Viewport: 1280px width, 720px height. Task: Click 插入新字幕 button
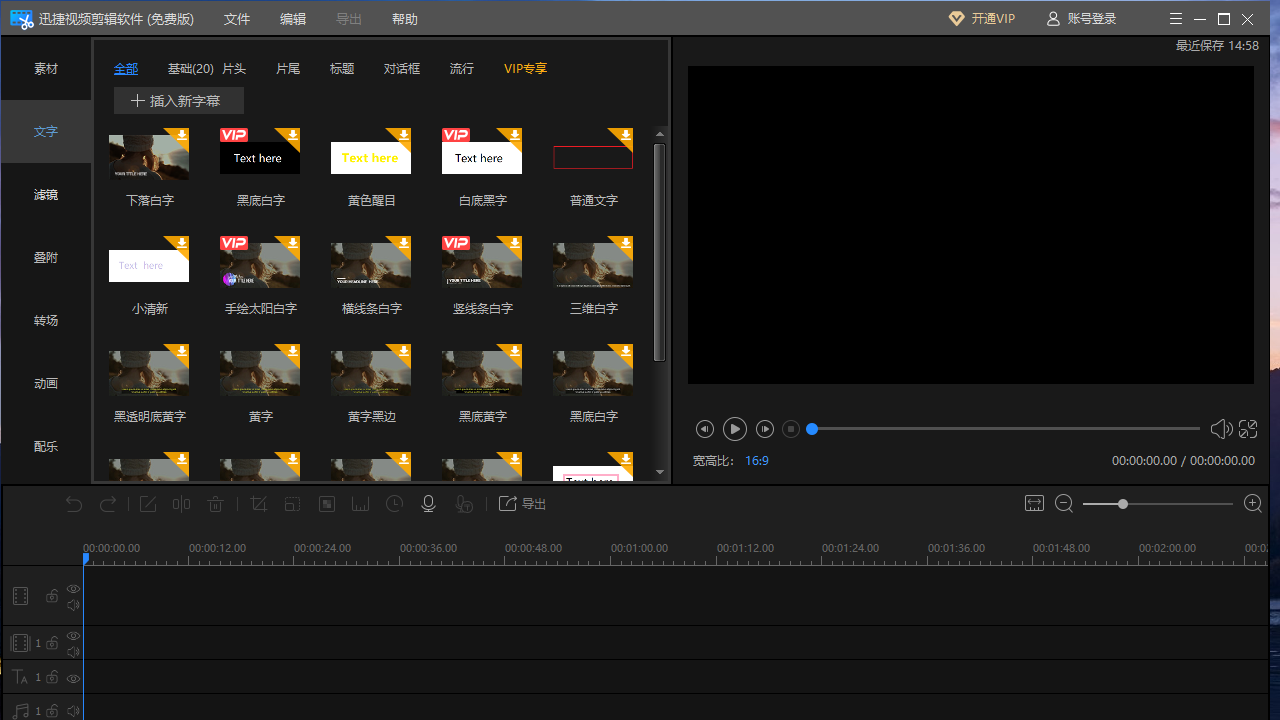tap(179, 101)
